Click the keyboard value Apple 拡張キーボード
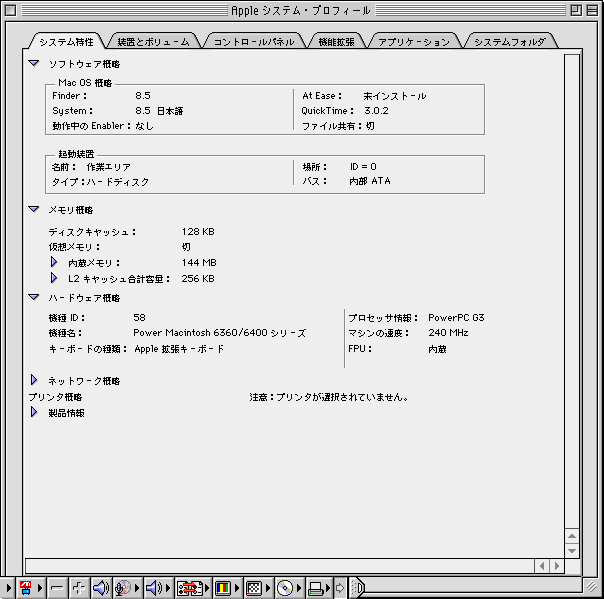The width and height of the screenshot is (604, 599). [x=179, y=349]
